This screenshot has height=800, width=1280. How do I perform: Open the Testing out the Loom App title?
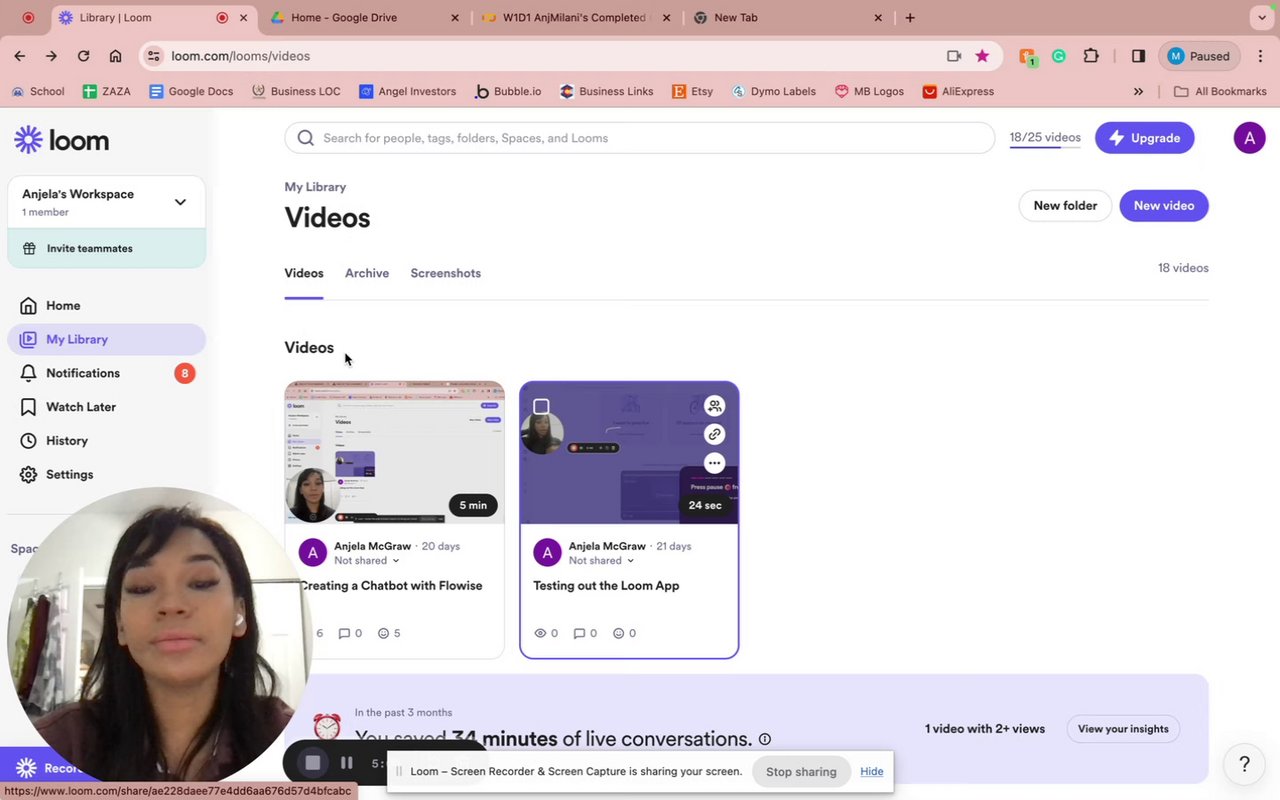click(606, 586)
